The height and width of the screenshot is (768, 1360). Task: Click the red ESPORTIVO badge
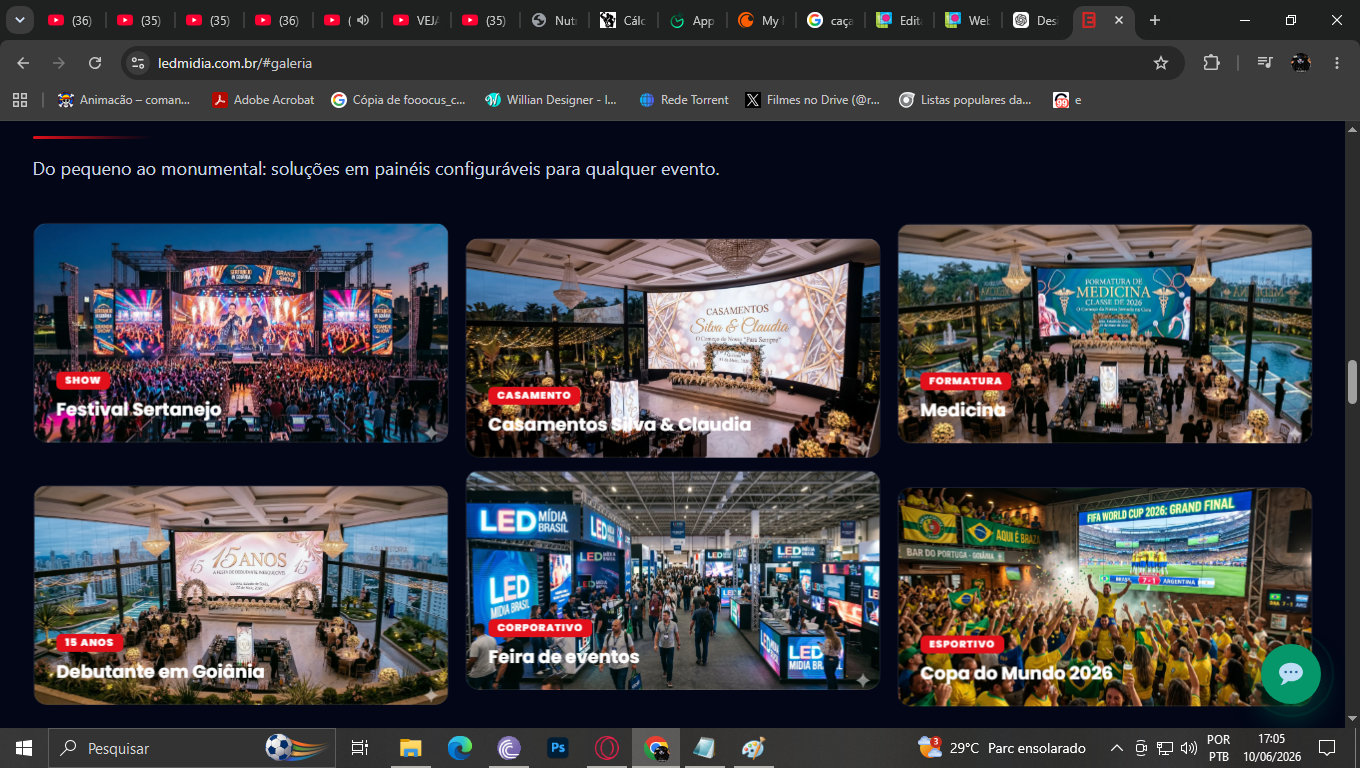click(962, 644)
